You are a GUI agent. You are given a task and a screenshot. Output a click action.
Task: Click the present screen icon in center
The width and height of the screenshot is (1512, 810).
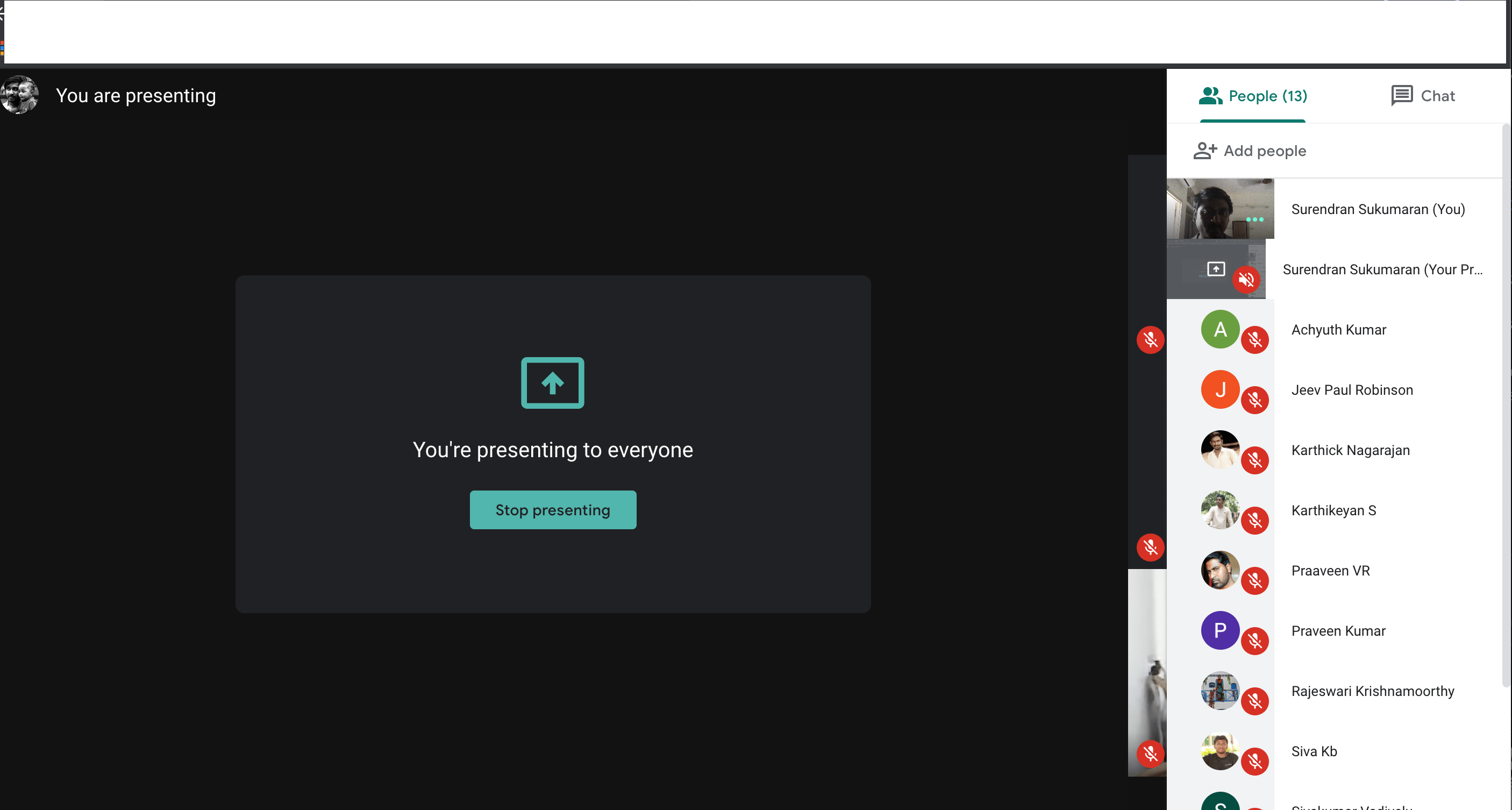click(552, 383)
